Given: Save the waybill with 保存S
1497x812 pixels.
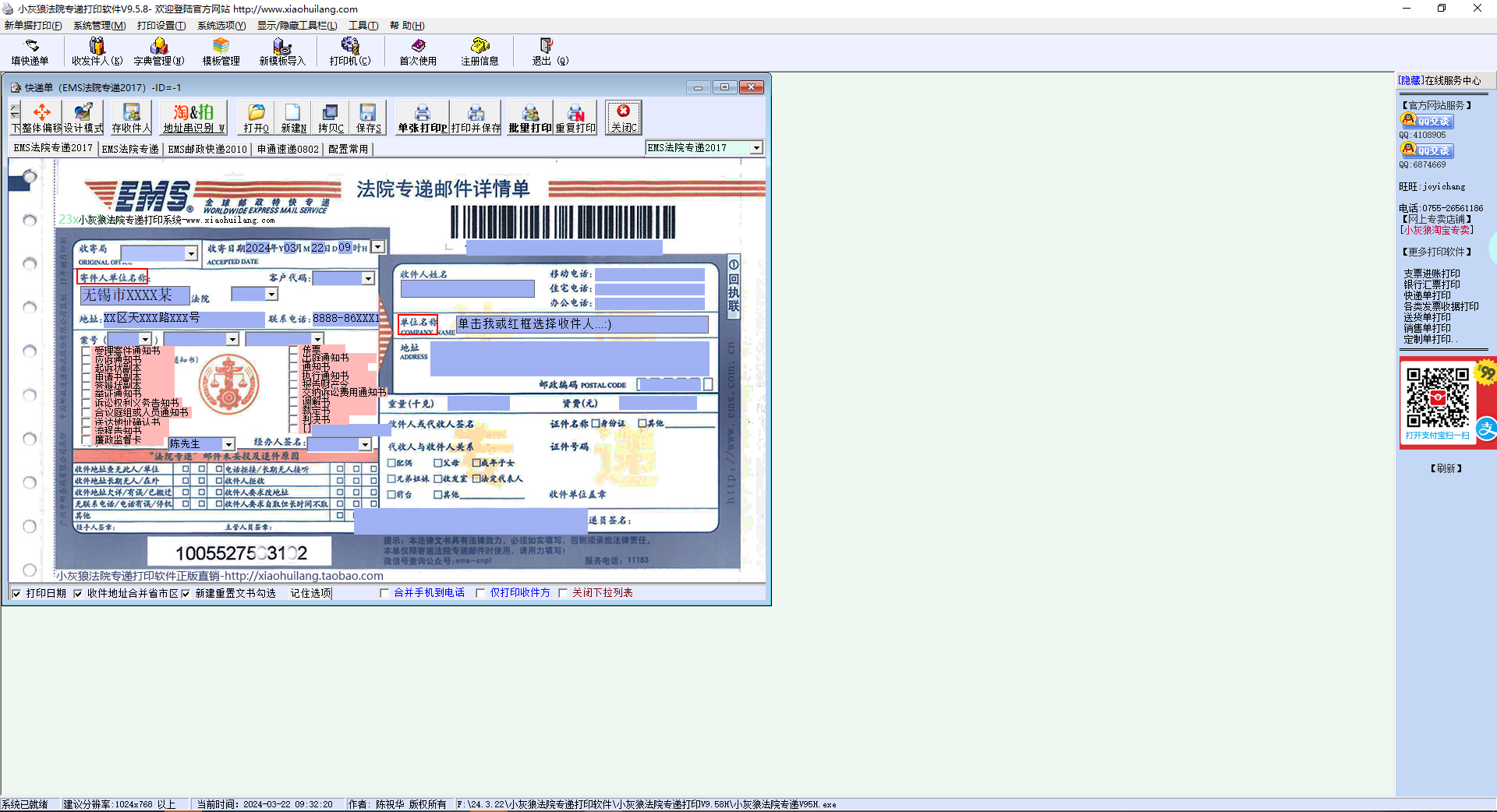Looking at the screenshot, I should pyautogui.click(x=368, y=118).
